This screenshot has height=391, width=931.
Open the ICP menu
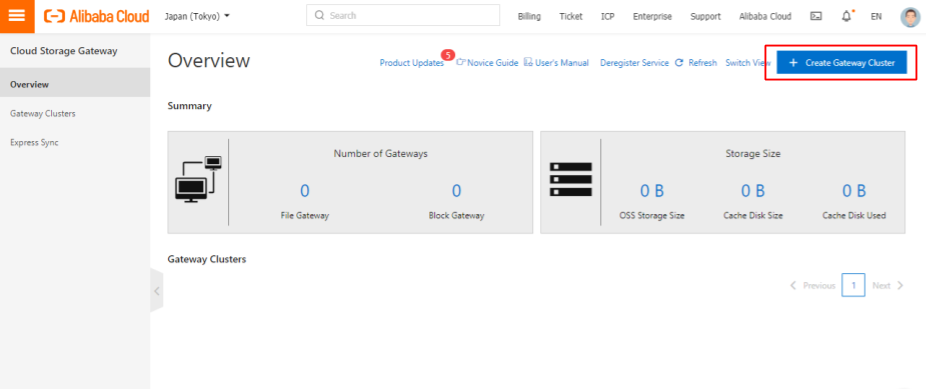click(607, 17)
